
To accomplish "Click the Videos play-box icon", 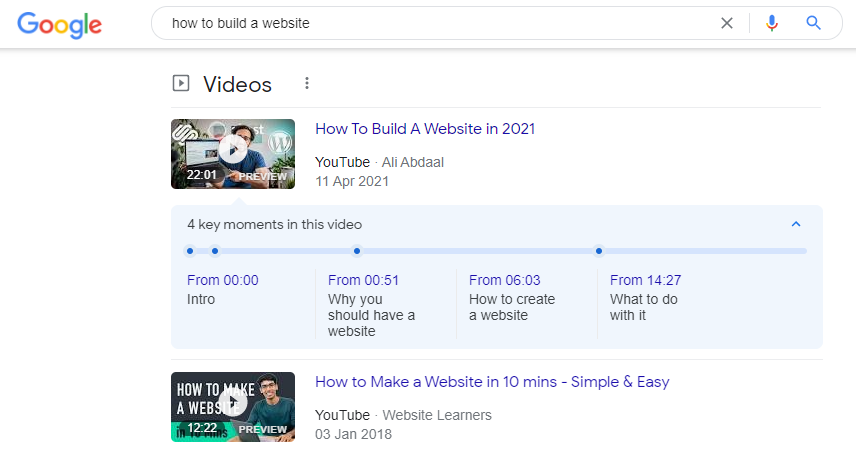I will point(181,83).
